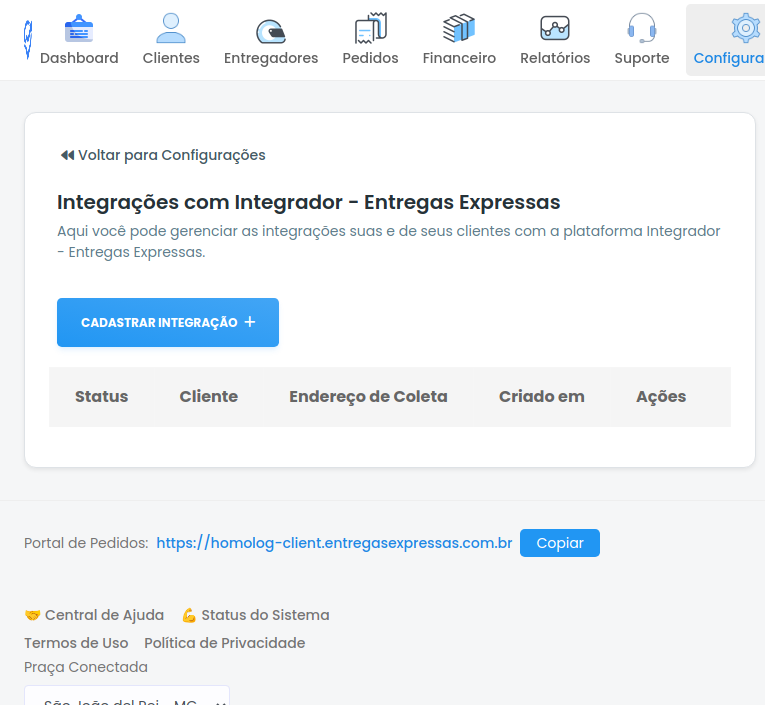Viewport: 765px width, 705px height.
Task: Open Central de Ajuda link
Action: point(94,615)
